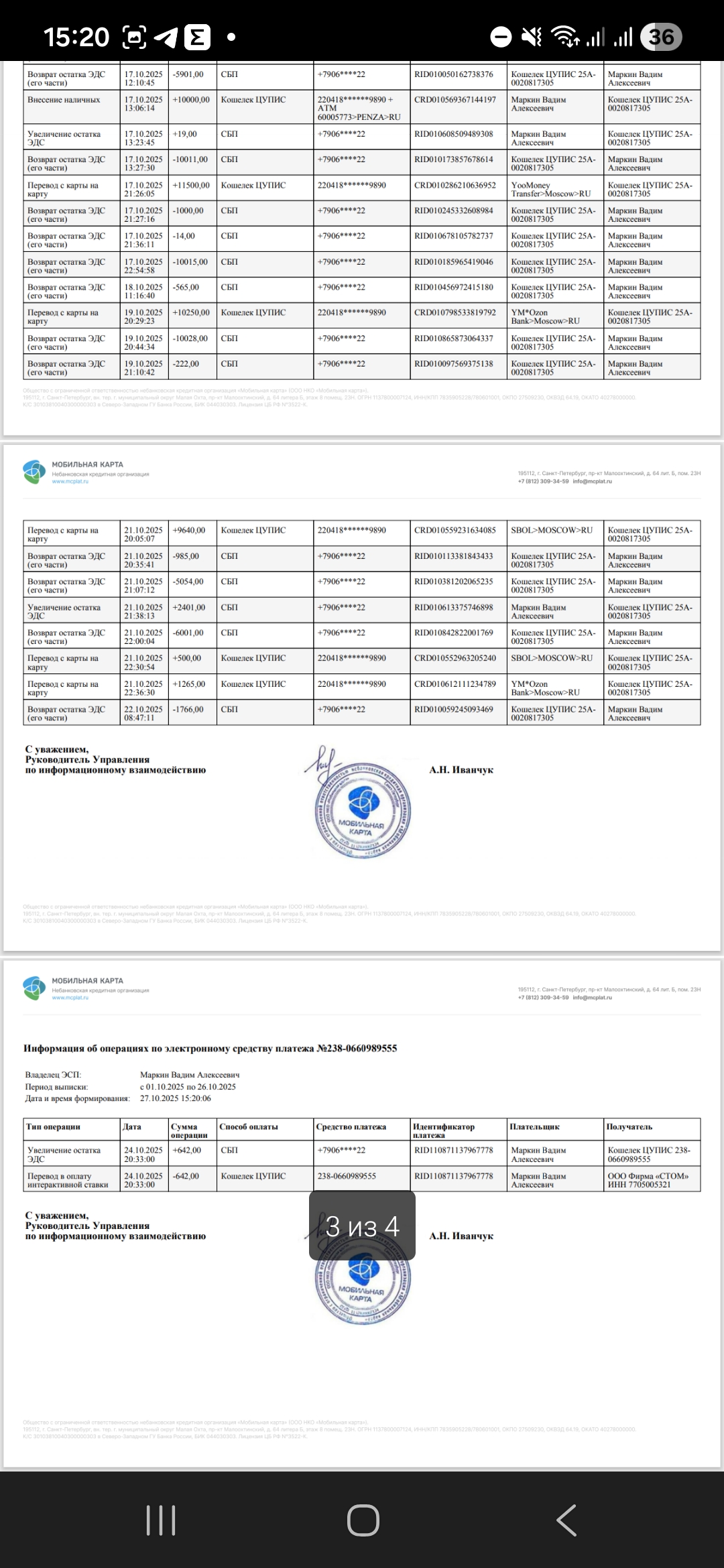Tap the Telegram notification icon in status bar
The width and height of the screenshot is (724, 1568).
166,38
